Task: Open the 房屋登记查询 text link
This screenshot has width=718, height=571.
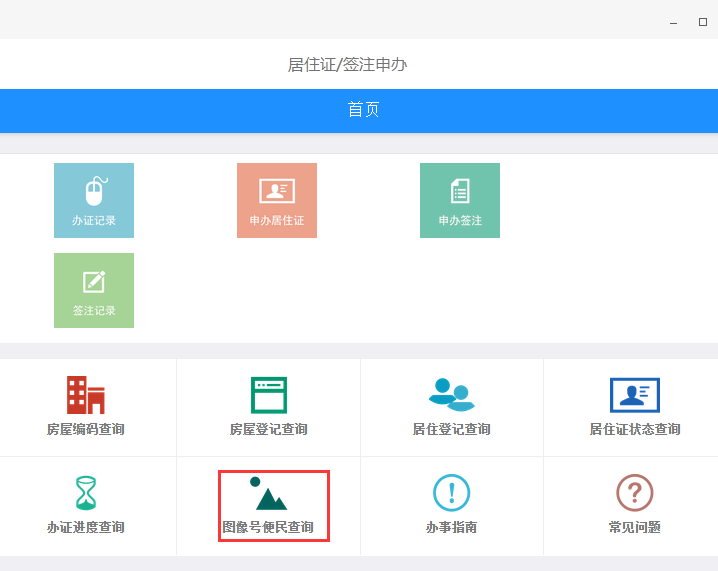Action: [x=269, y=430]
